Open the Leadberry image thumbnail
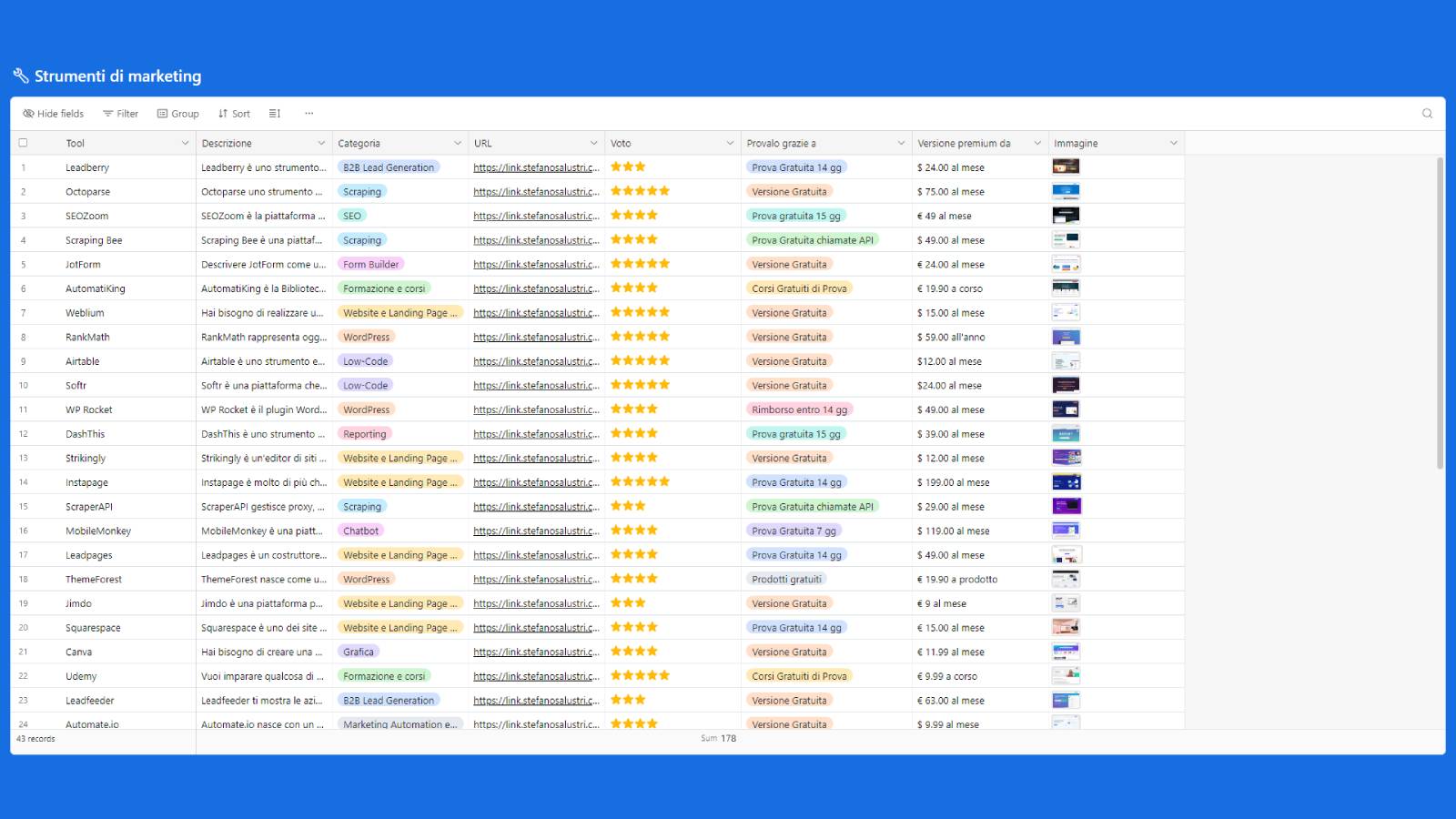 [x=1066, y=167]
